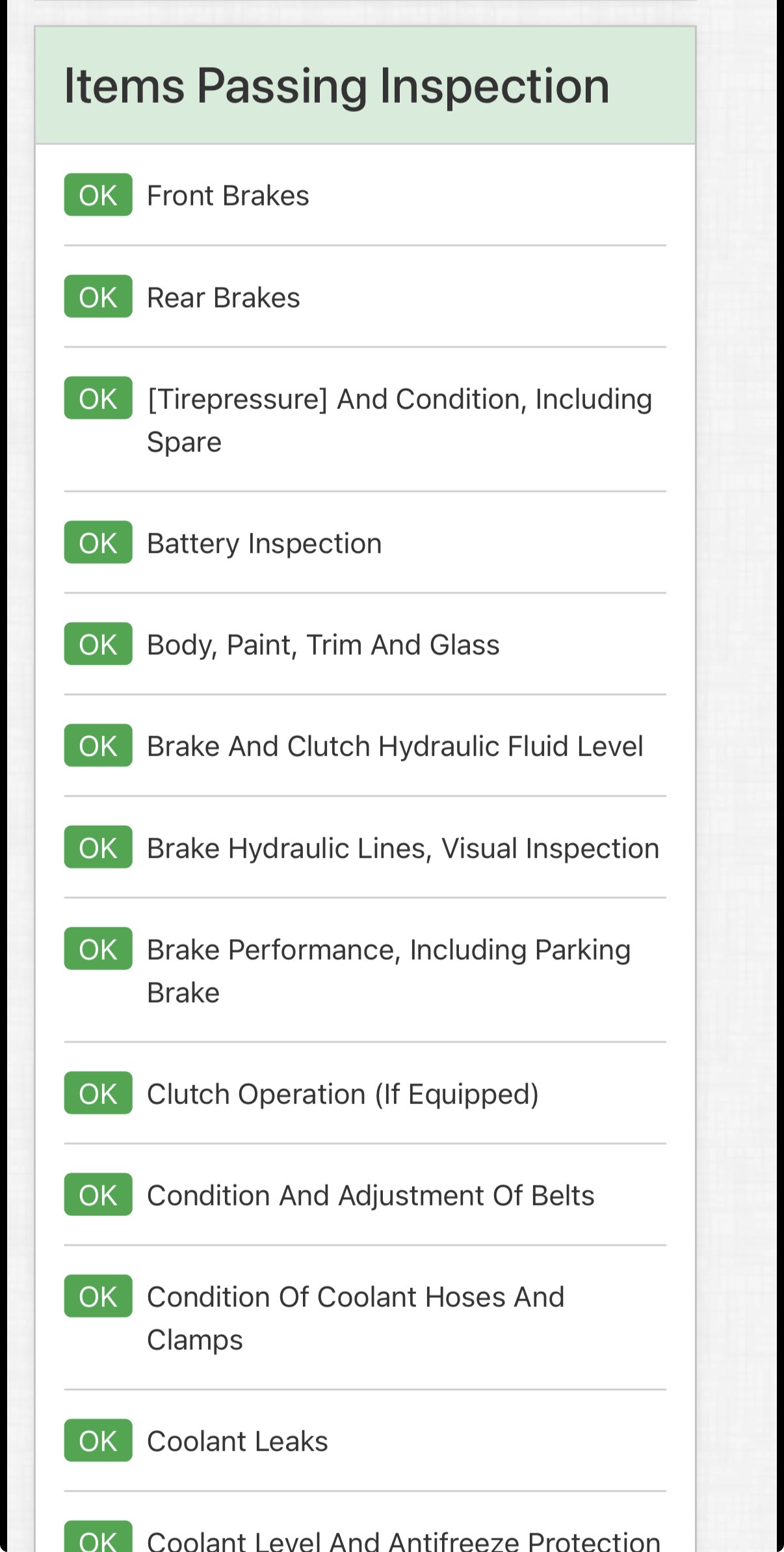Viewport: 784px width, 1552px height.
Task: Click the OK badge beside Front Brakes
Action: pyautogui.click(x=98, y=195)
